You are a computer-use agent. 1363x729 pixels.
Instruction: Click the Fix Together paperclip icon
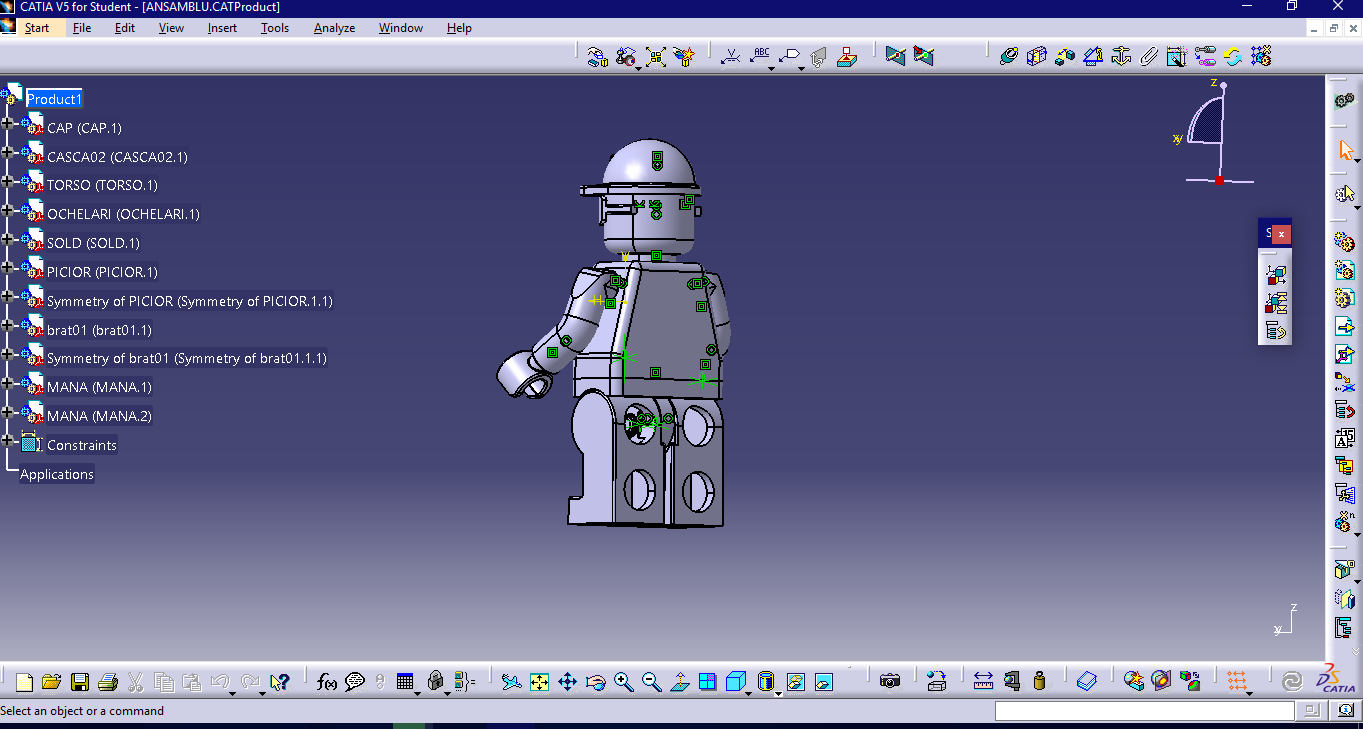[x=1148, y=56]
